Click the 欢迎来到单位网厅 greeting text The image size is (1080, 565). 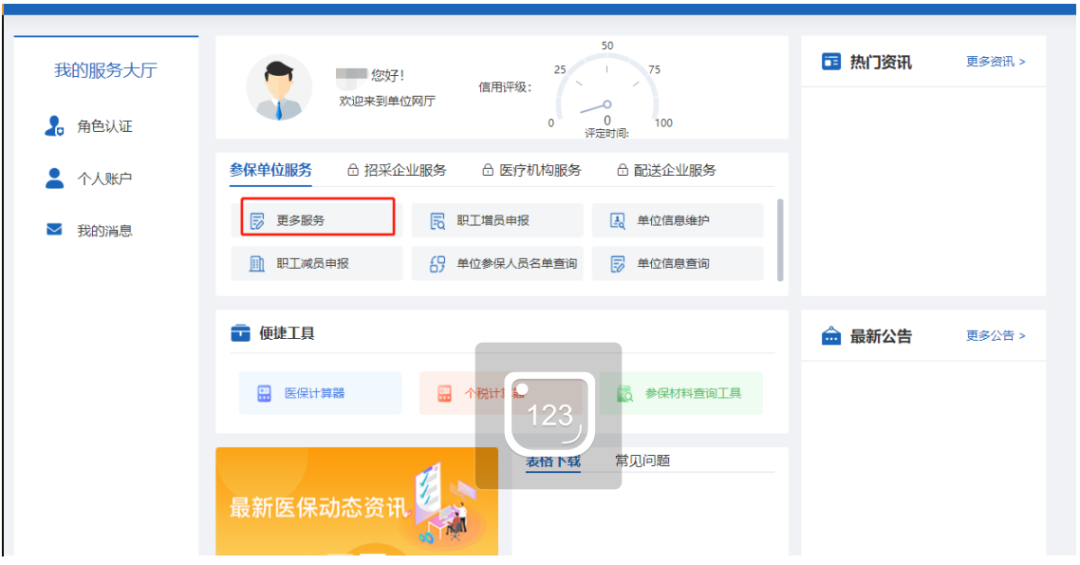point(387,101)
